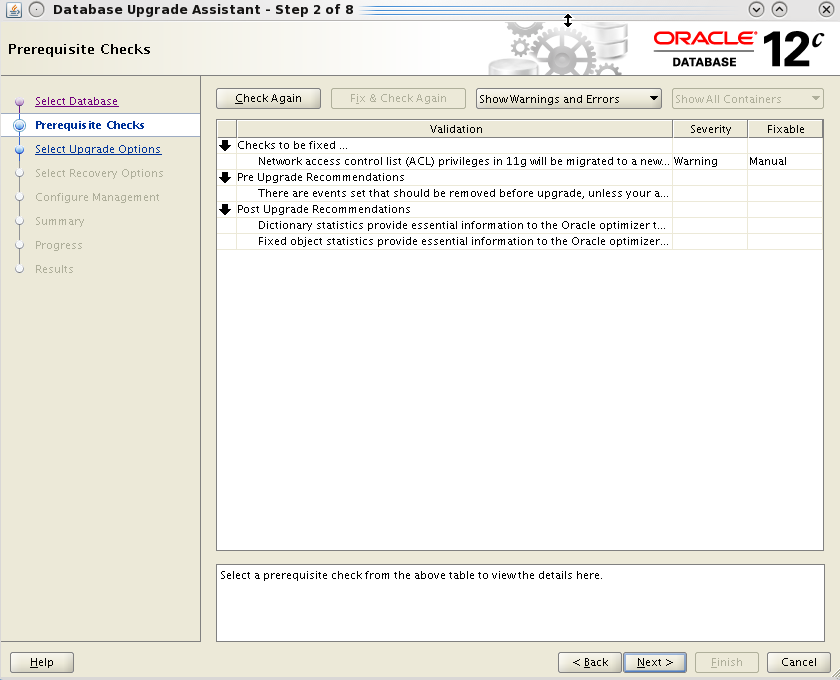840x680 pixels.
Task: Click the Java application icon in the title bar
Action: pos(13,9)
